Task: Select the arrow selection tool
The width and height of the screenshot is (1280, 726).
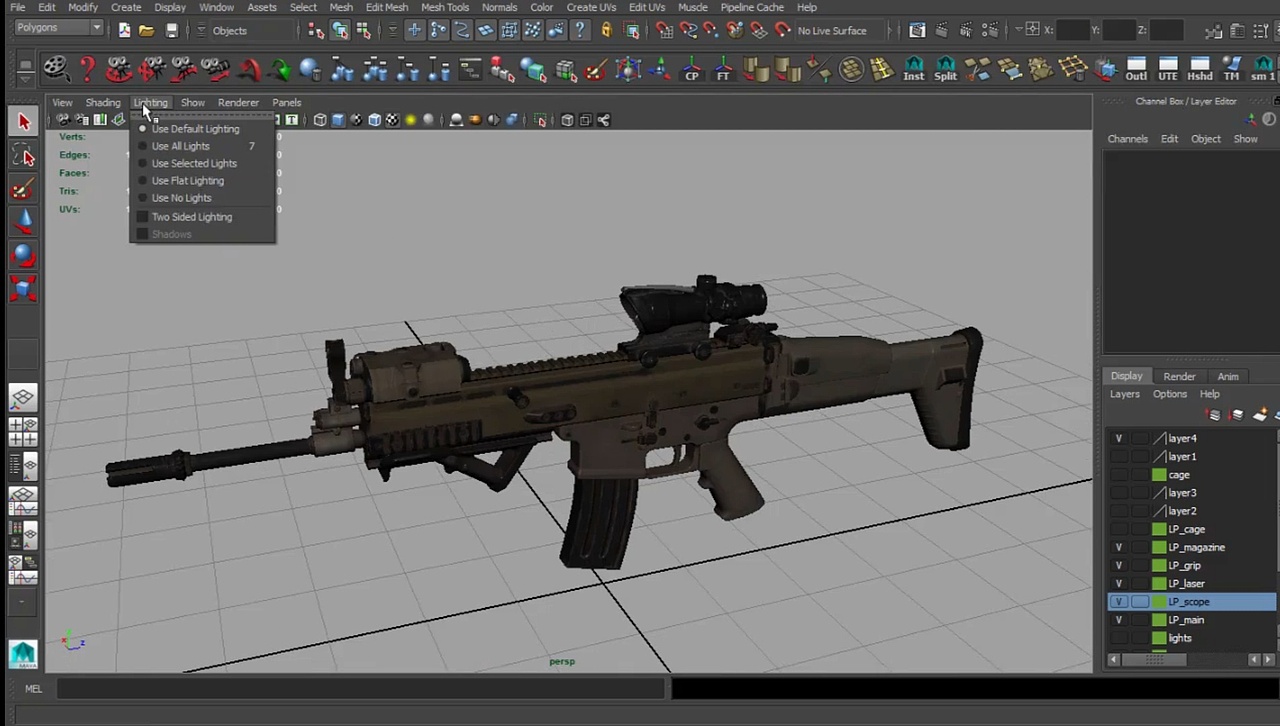Action: coord(24,120)
